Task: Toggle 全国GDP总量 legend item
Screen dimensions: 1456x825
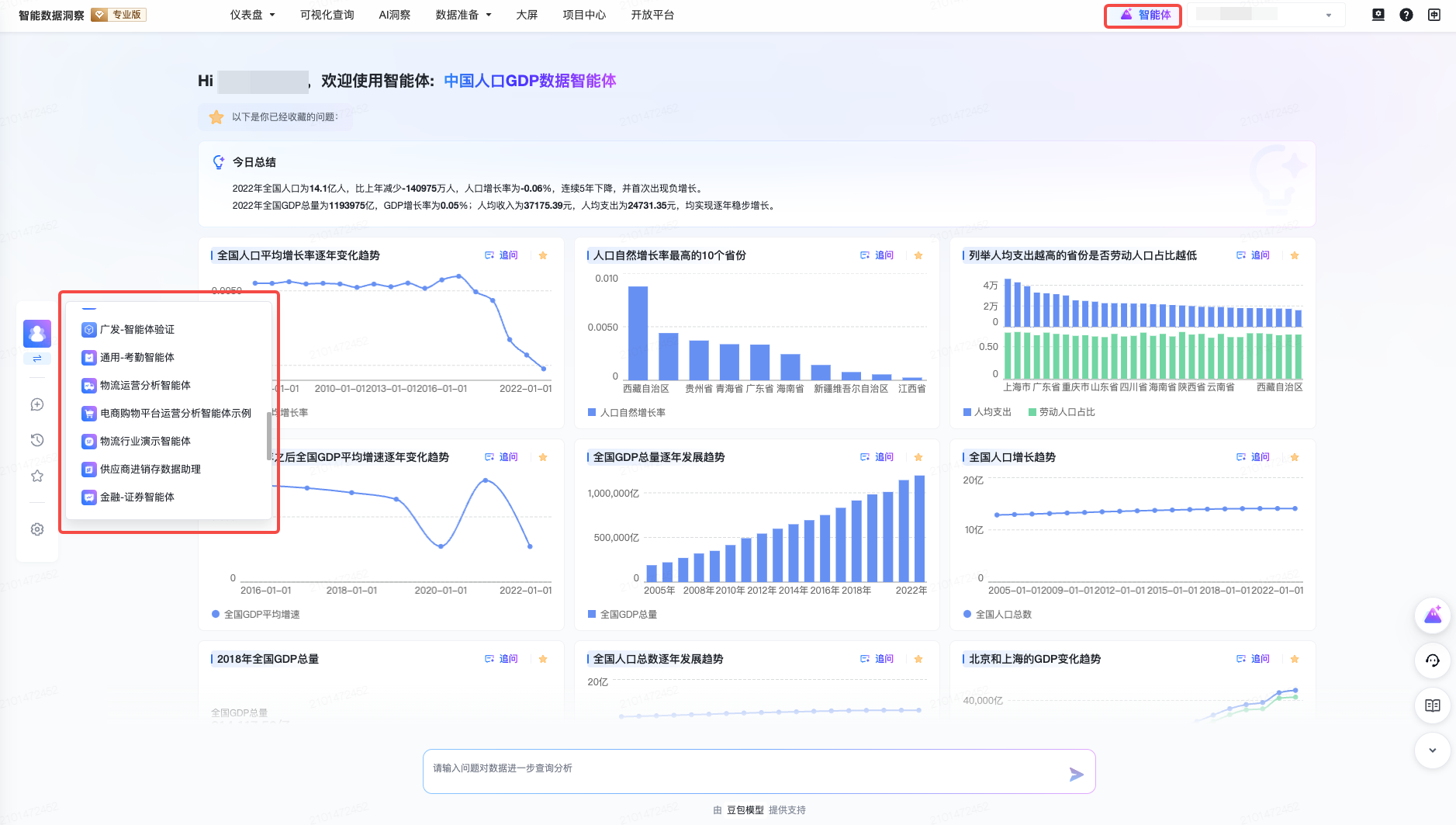Action: (x=623, y=615)
